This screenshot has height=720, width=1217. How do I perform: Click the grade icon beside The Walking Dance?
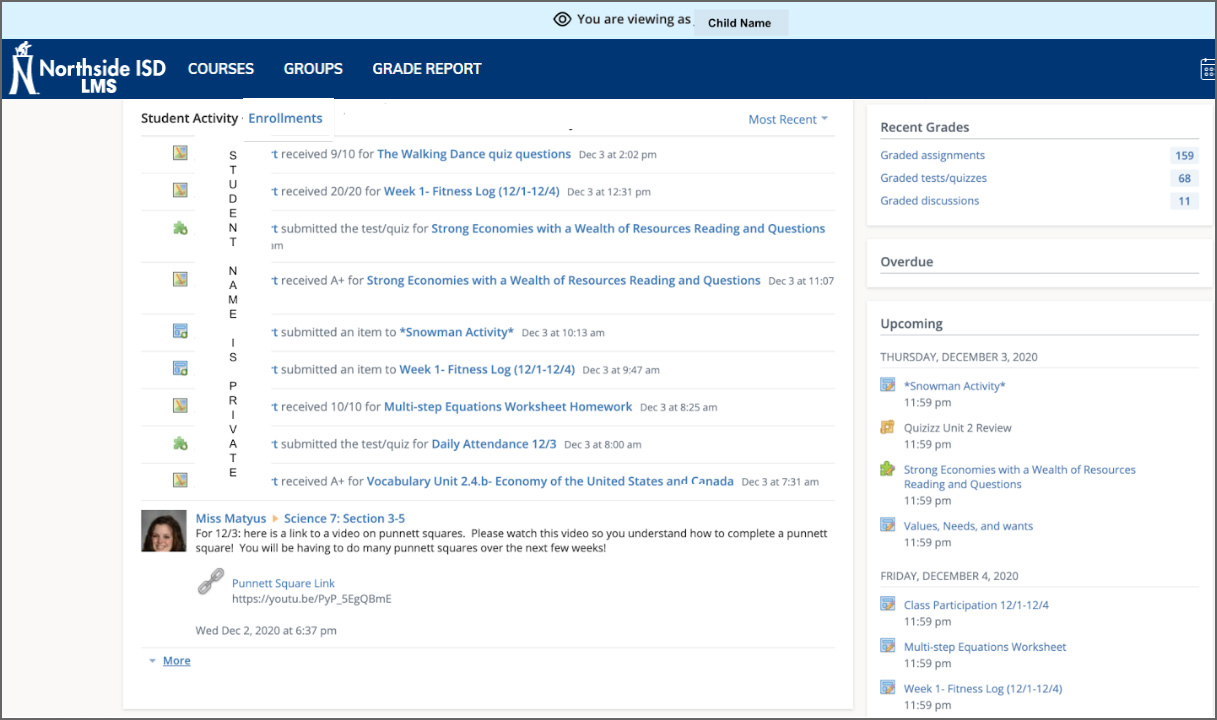pos(180,153)
